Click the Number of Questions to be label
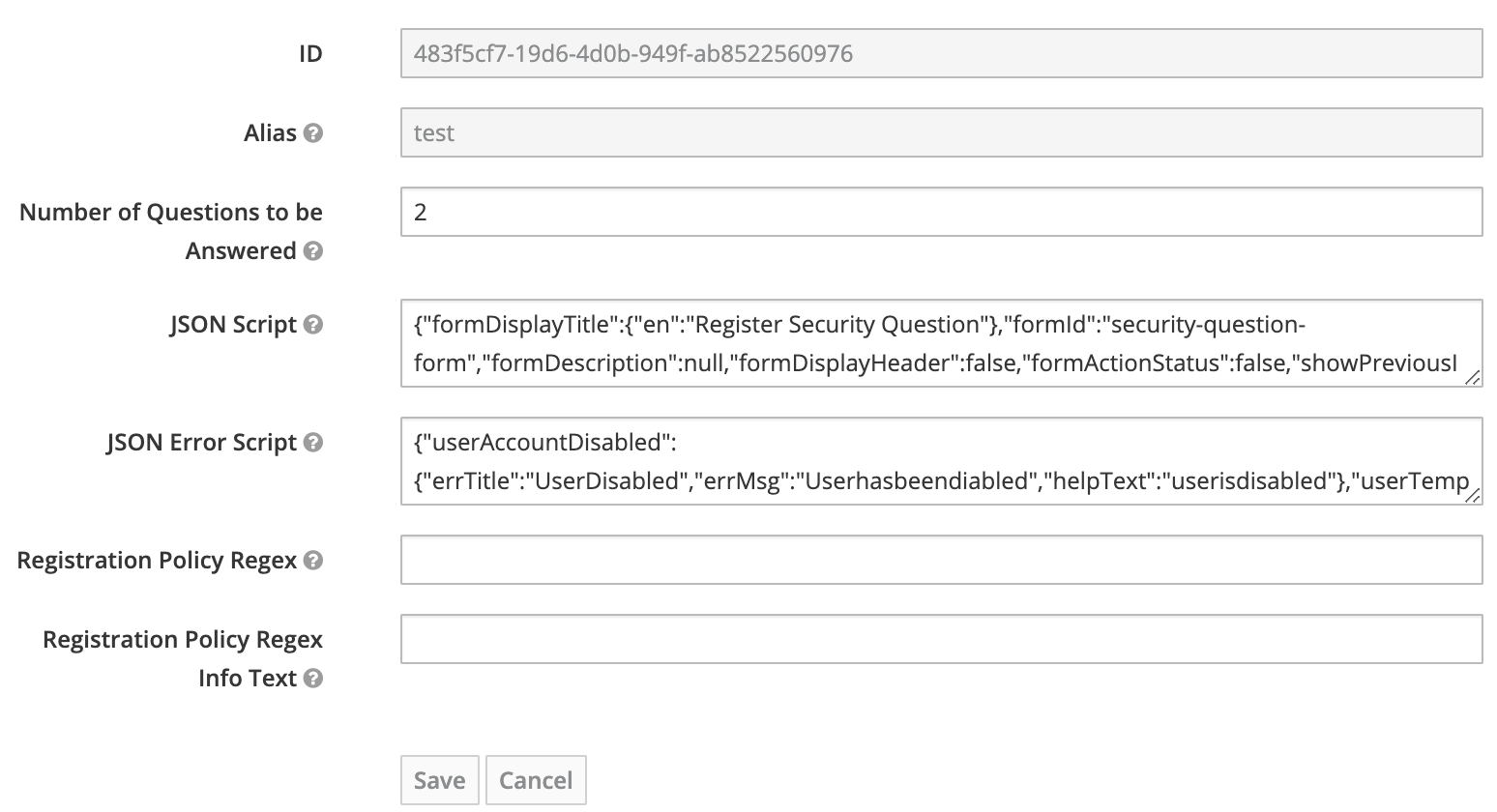The width and height of the screenshot is (1497, 812). click(171, 213)
